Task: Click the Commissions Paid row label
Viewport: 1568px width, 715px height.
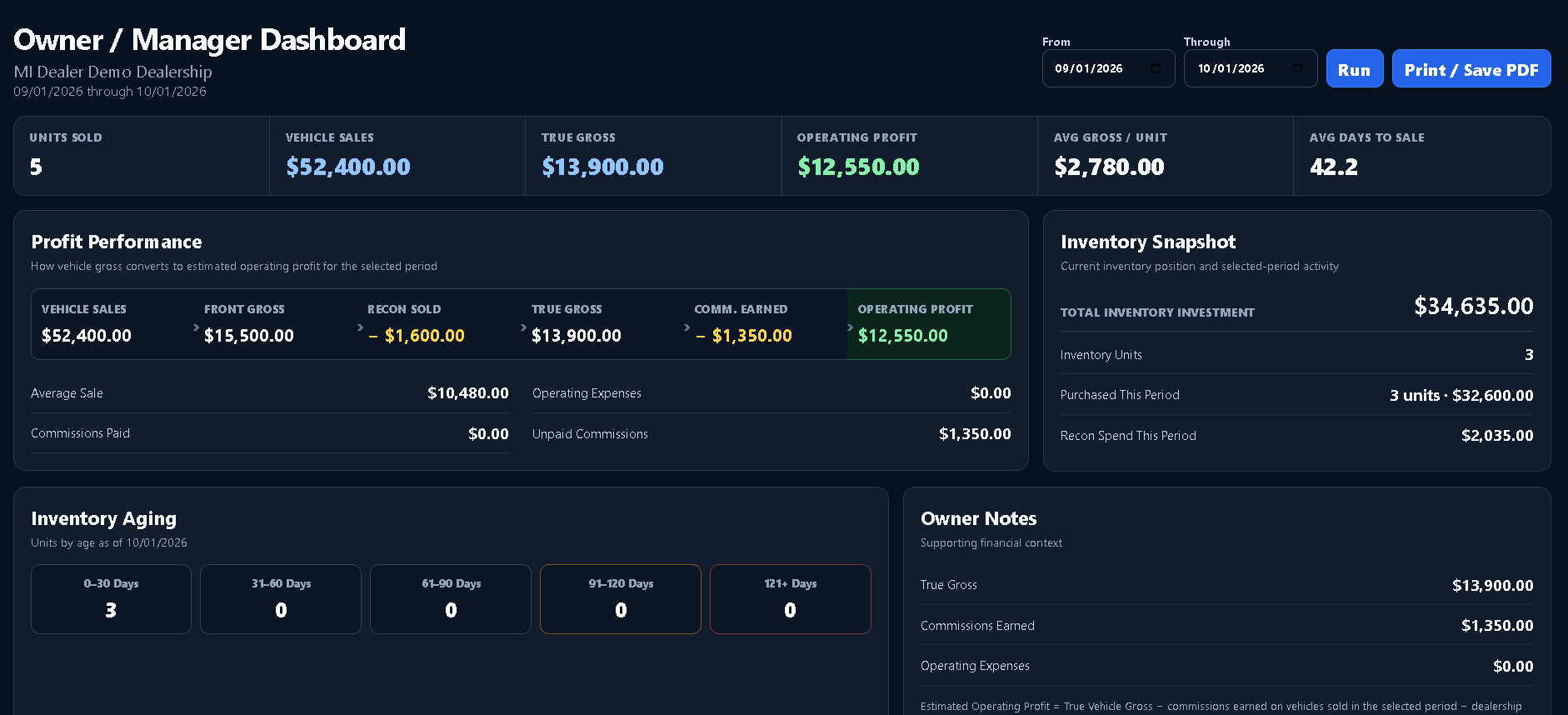Action: 81,433
